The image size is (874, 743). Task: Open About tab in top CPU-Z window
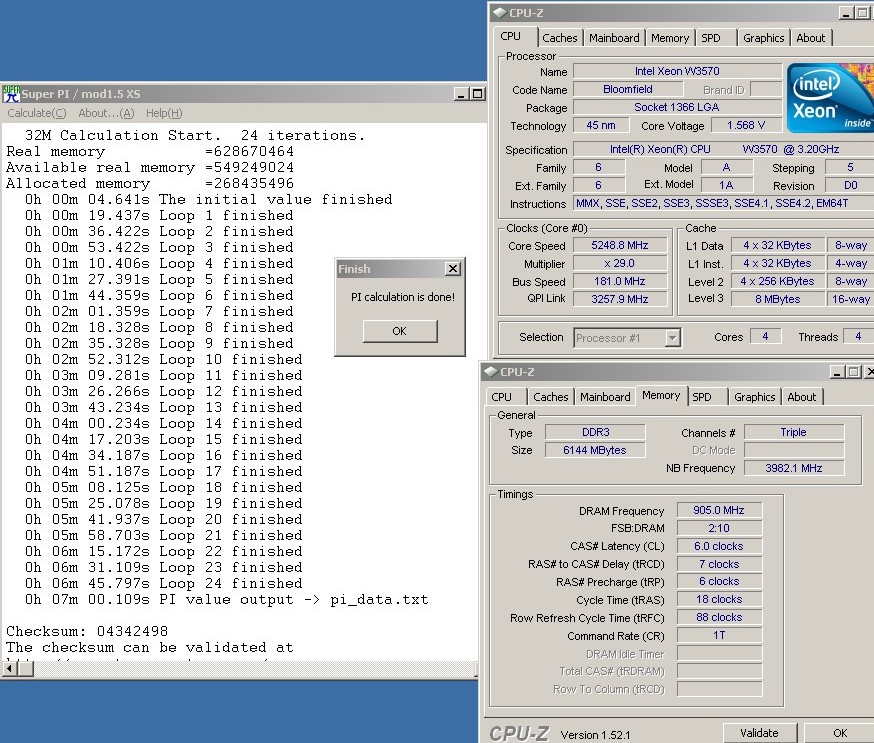pos(810,38)
